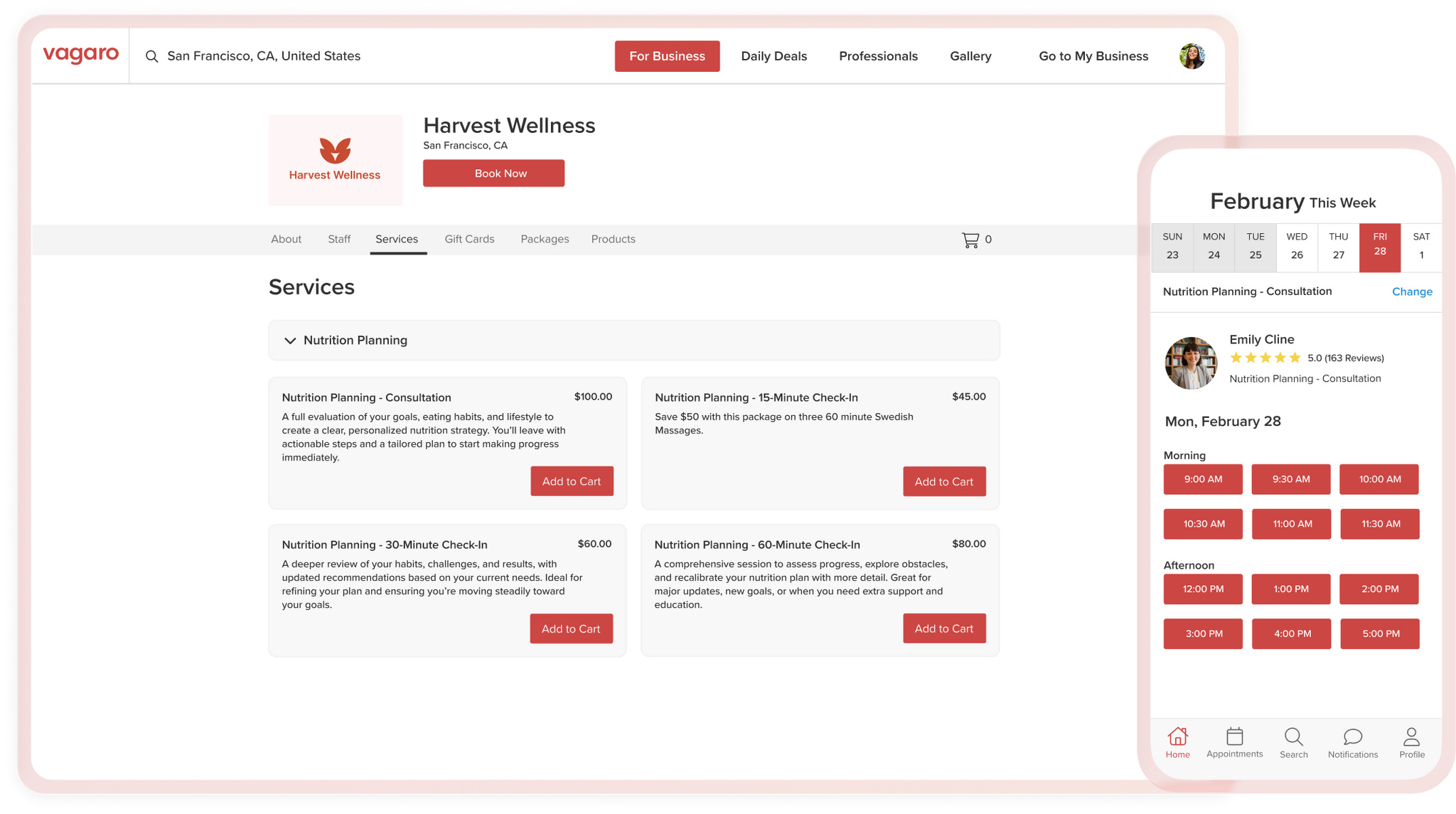Image resolution: width=1456 pixels, height=814 pixels.
Task: Click the Harvest Wellness logo
Action: (336, 160)
